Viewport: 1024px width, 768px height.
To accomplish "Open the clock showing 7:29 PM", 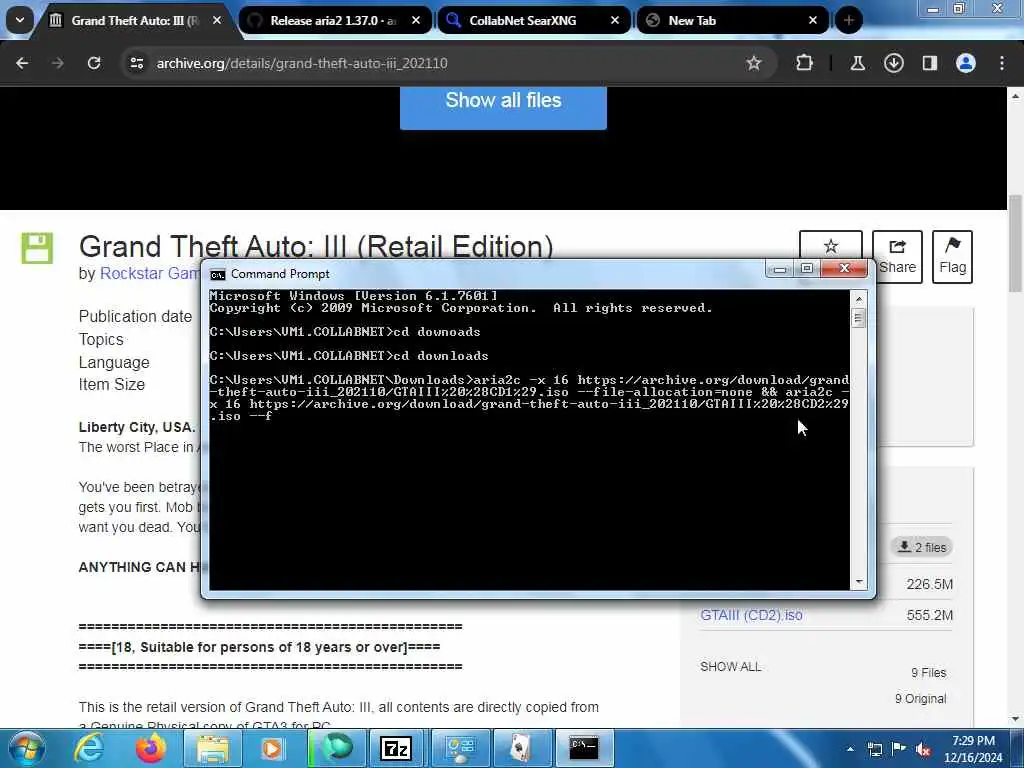I will point(973,749).
